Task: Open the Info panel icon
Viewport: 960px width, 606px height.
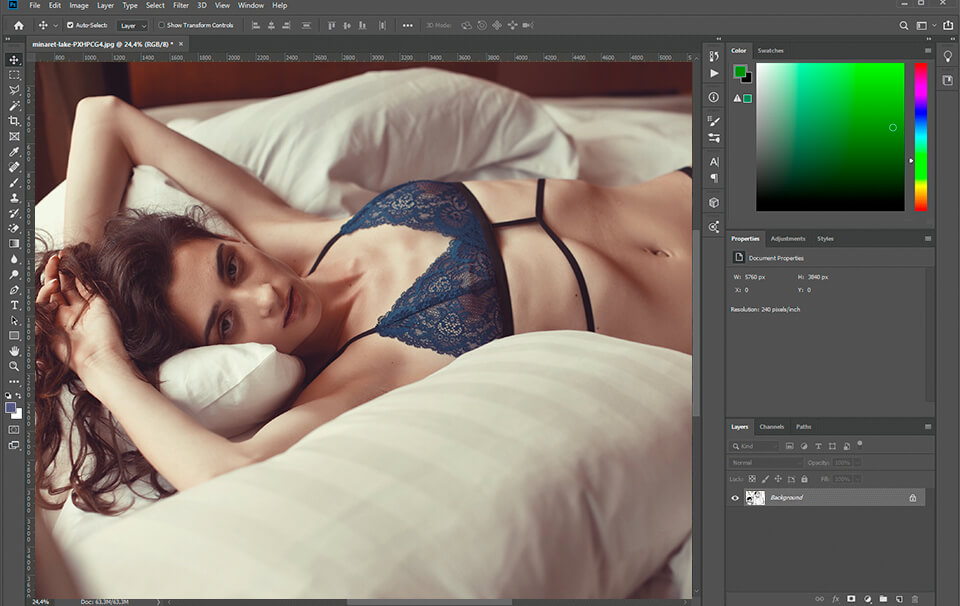Action: [714, 97]
